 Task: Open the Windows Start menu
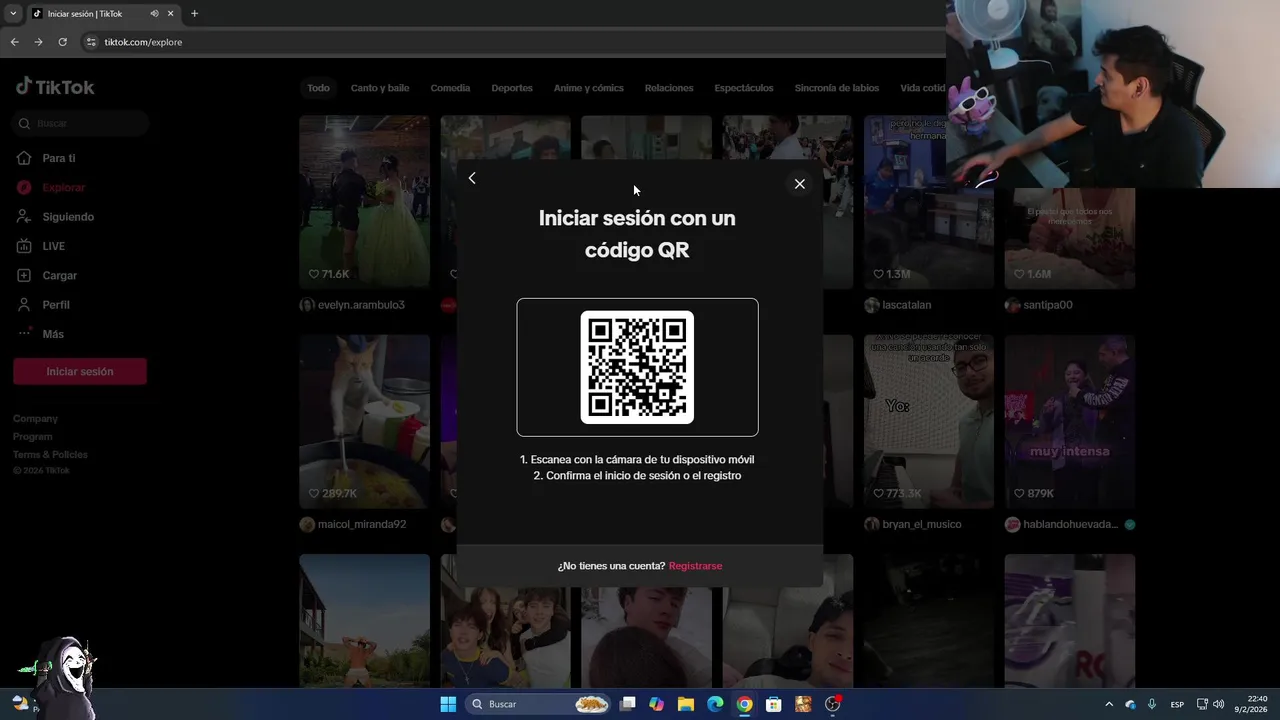pos(448,704)
